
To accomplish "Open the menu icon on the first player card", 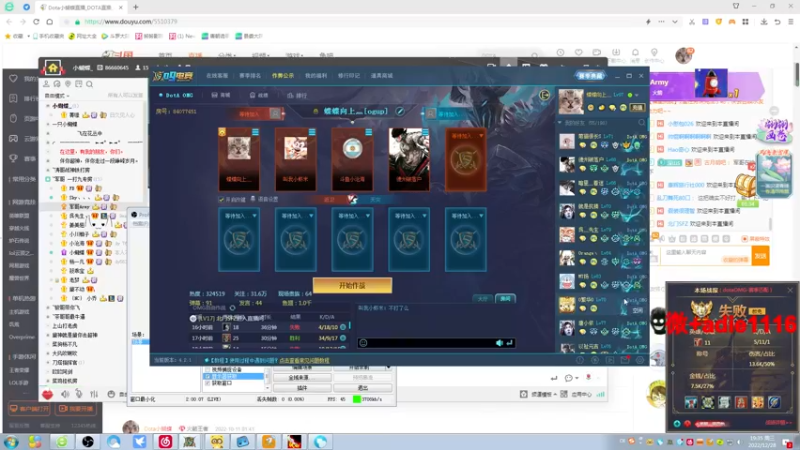I will [255, 132].
